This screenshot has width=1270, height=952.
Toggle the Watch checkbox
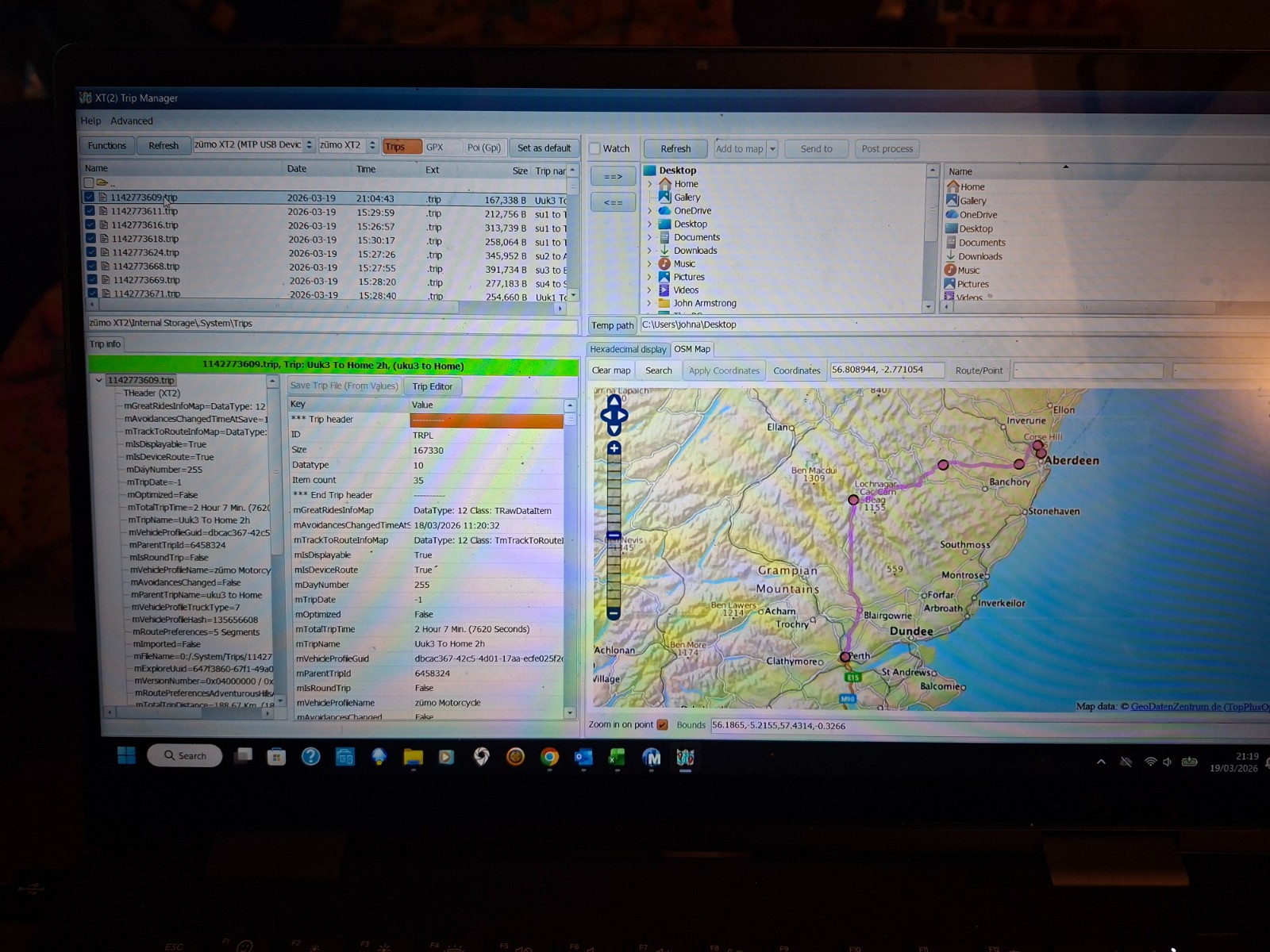595,148
